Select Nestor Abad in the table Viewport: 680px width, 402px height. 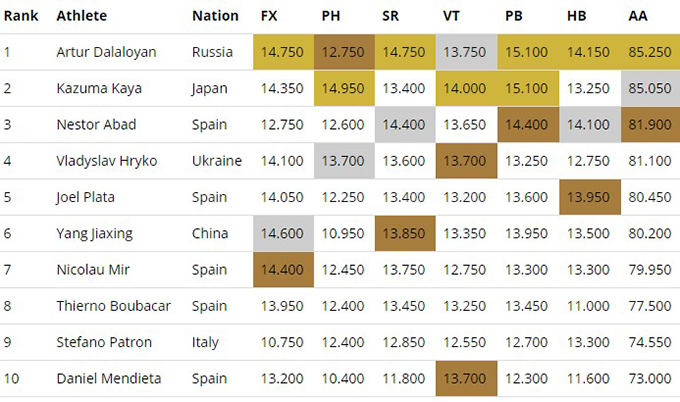click(x=96, y=125)
